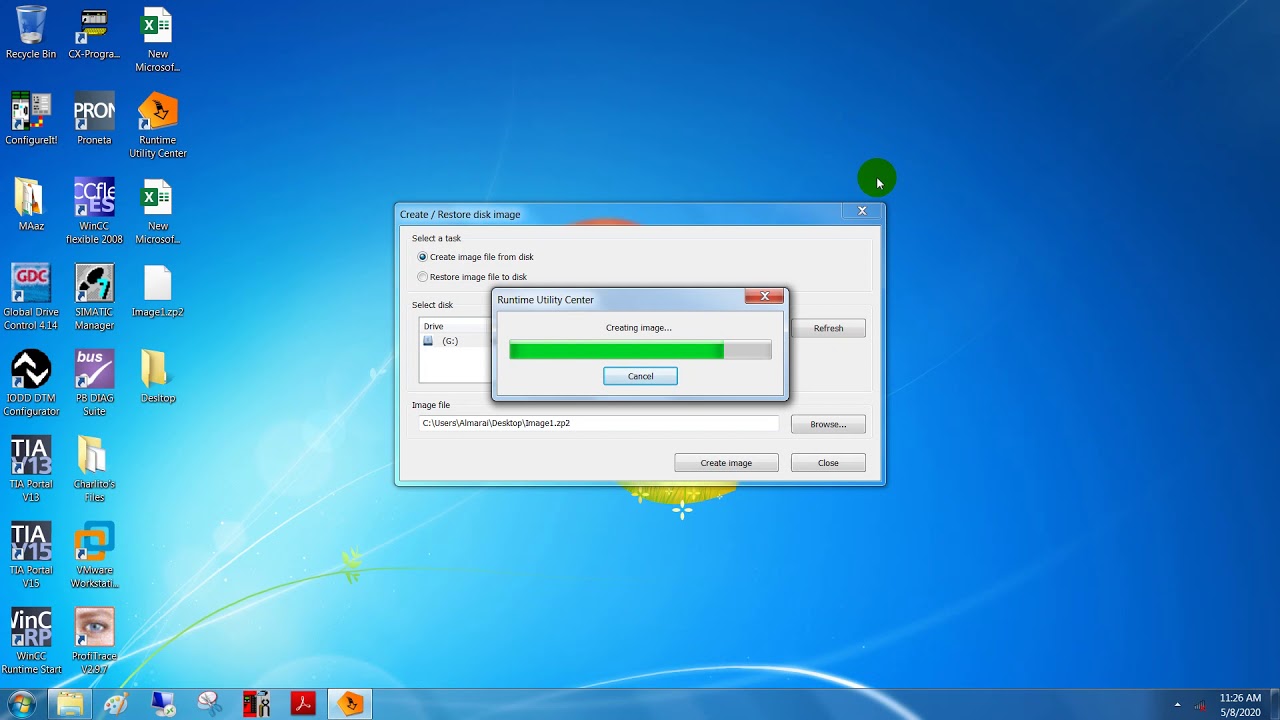Image resolution: width=1280 pixels, height=720 pixels.
Task: Open the ProfiTrace V2.9.7 shortcut
Action: click(94, 641)
